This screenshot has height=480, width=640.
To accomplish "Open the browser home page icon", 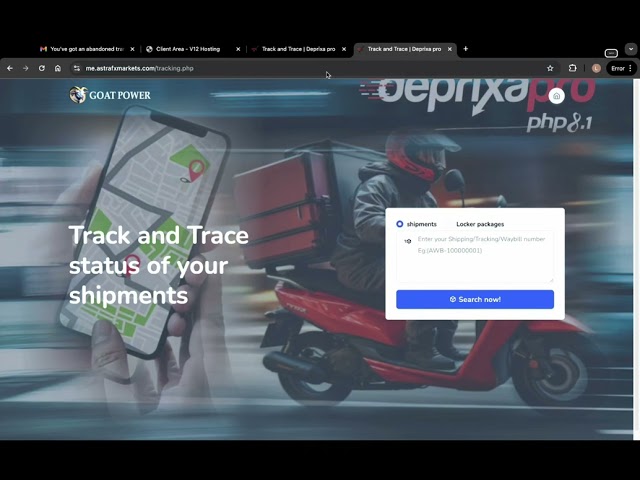I will pyautogui.click(x=58, y=68).
